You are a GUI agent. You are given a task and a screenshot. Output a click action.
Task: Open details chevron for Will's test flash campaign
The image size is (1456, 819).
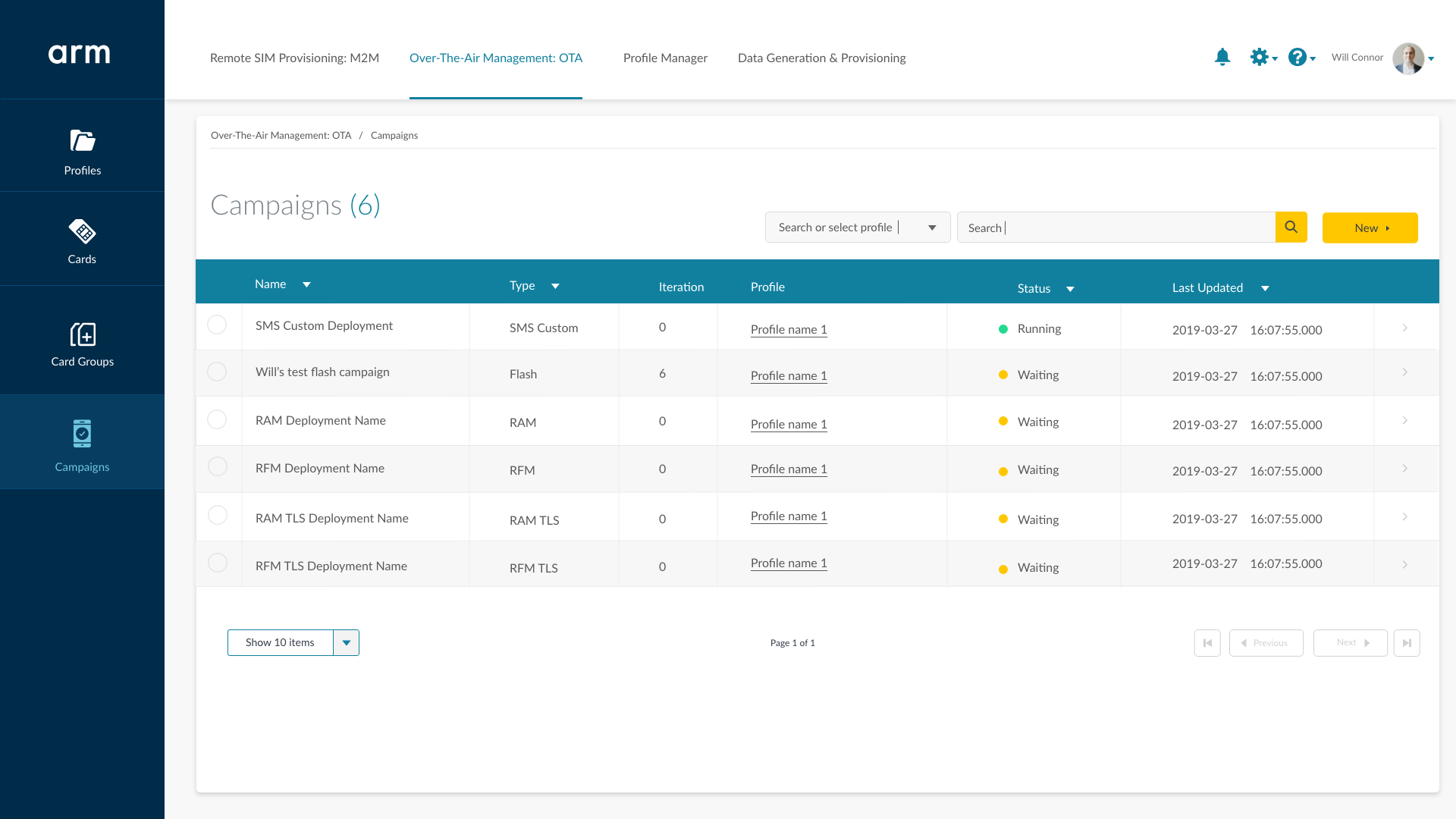1405,372
